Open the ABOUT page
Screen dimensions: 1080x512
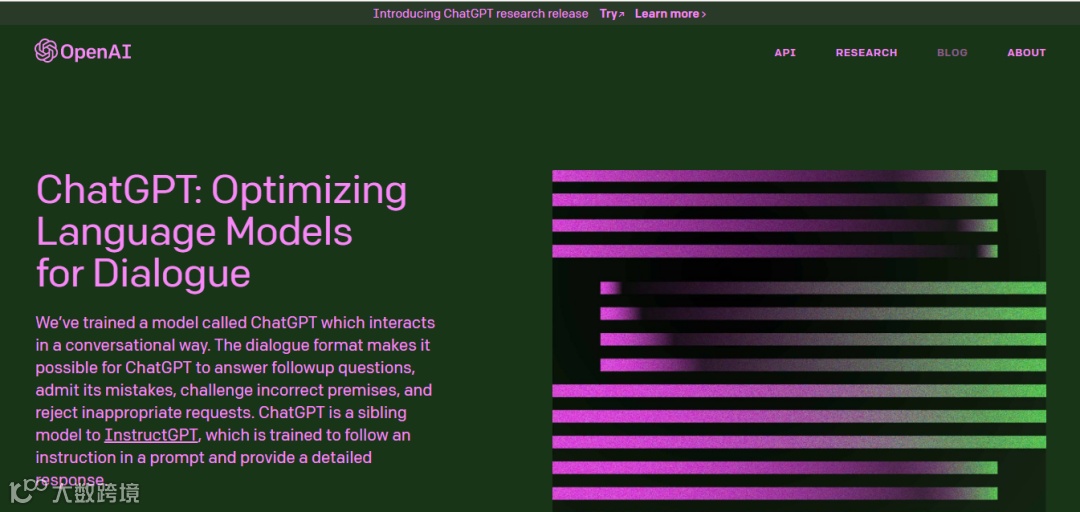click(1026, 52)
